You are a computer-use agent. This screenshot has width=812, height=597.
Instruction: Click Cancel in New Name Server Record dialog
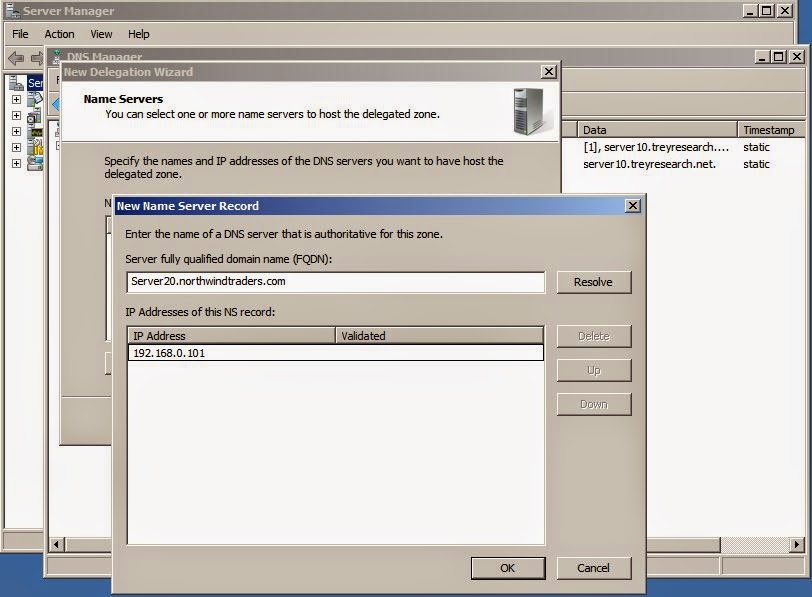click(593, 568)
